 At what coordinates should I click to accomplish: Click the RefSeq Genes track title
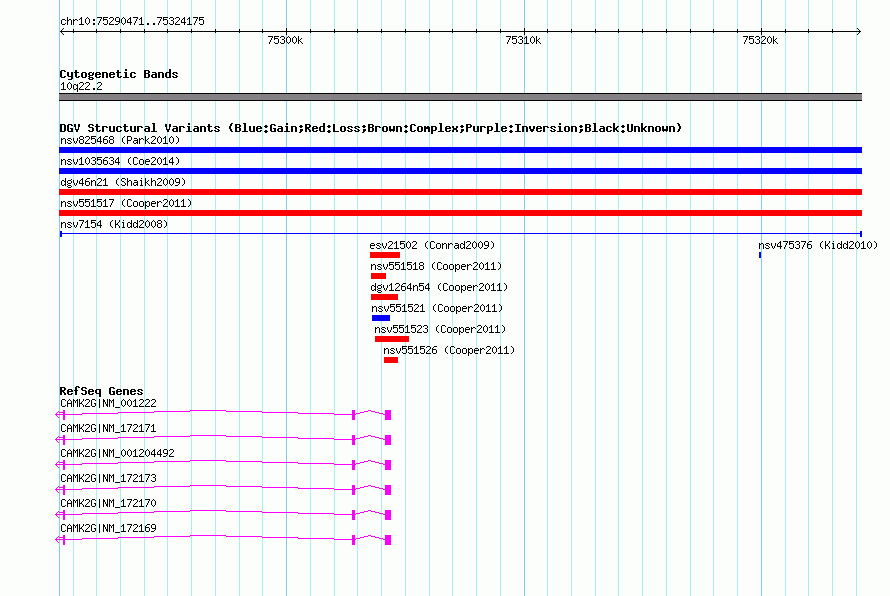click(x=101, y=391)
